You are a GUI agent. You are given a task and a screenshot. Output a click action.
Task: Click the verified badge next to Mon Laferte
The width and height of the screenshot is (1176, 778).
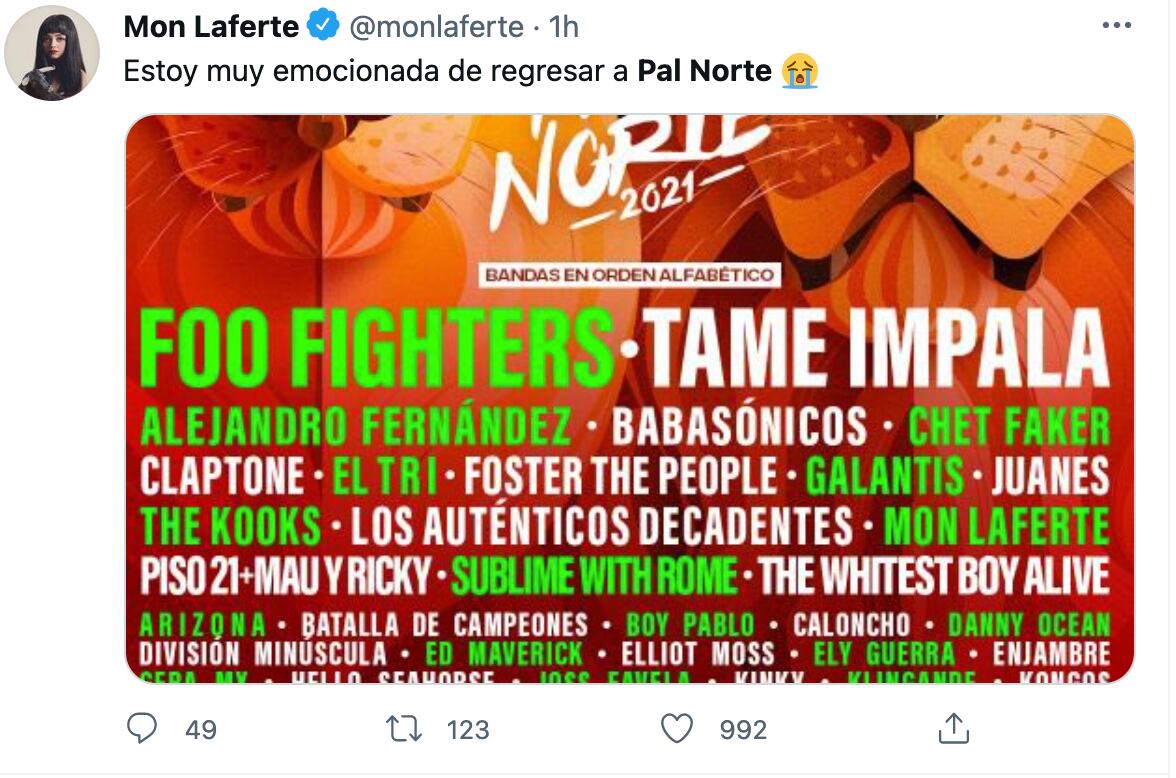(x=320, y=24)
